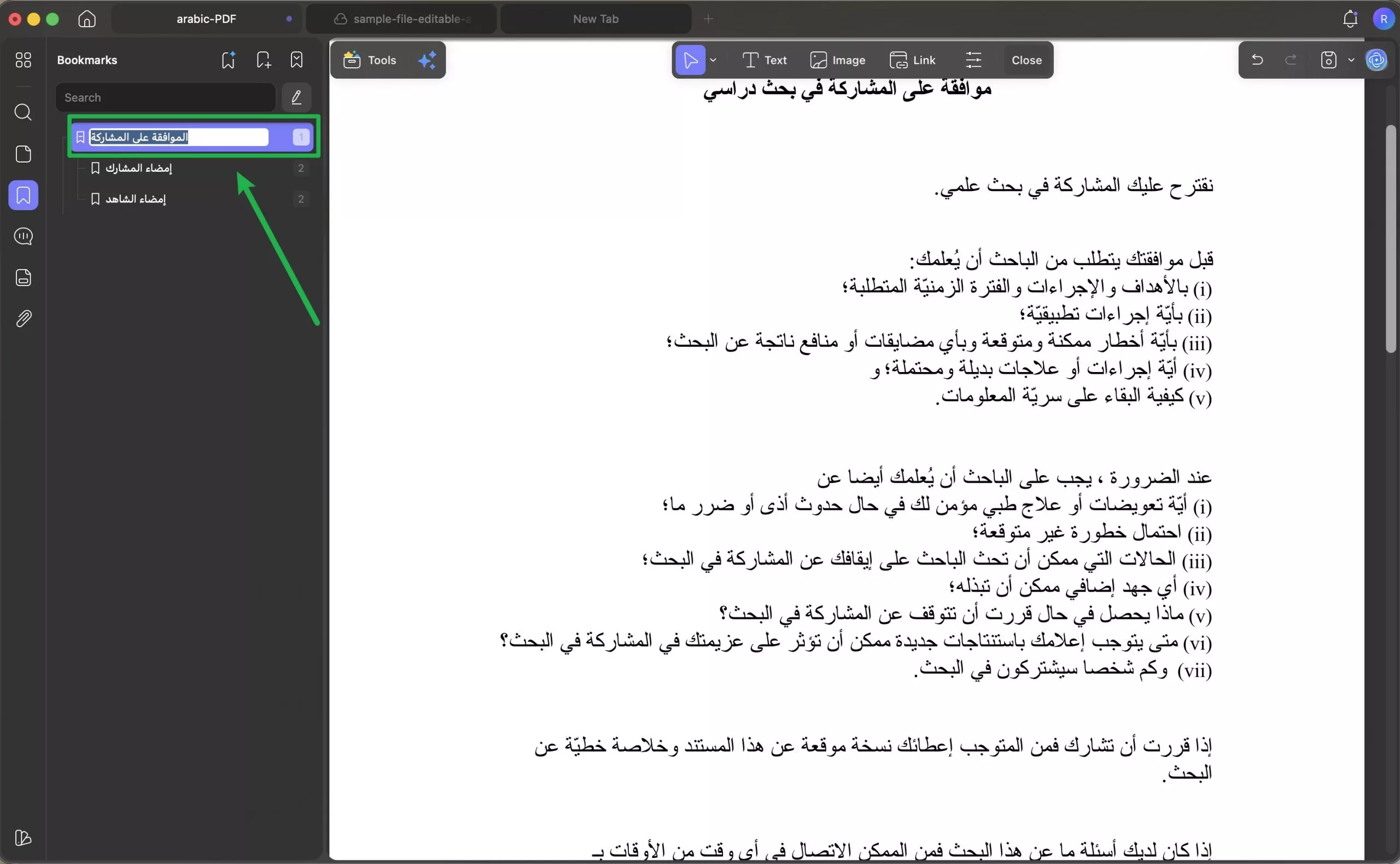Select the Text tool in the toolbar
The image size is (1400, 864).
coord(765,60)
